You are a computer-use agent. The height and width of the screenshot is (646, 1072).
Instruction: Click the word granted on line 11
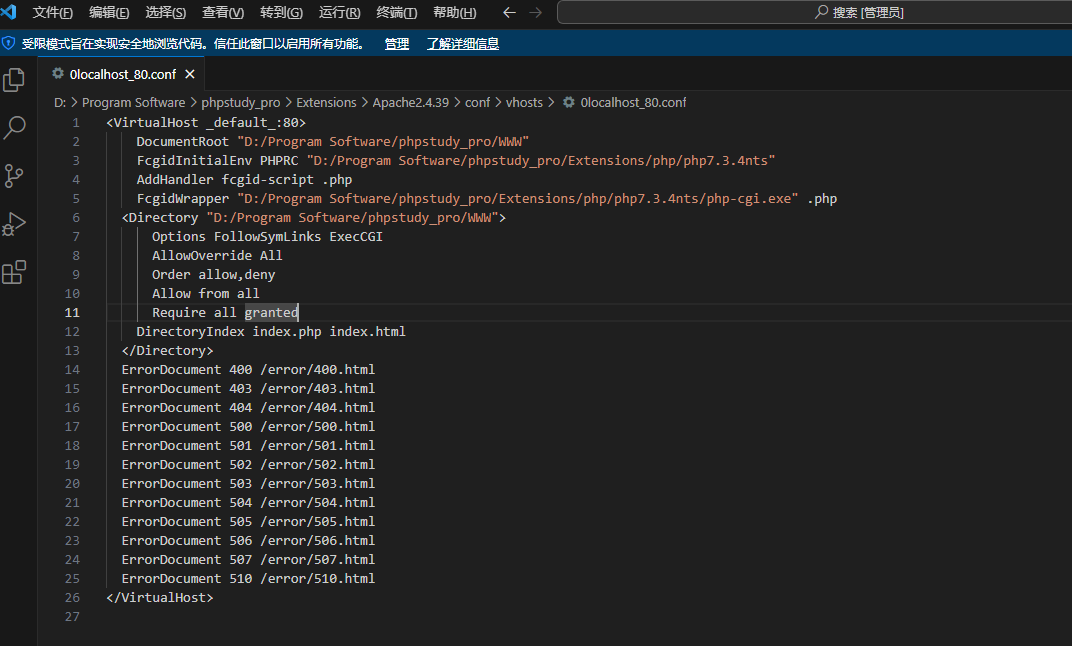click(271, 312)
